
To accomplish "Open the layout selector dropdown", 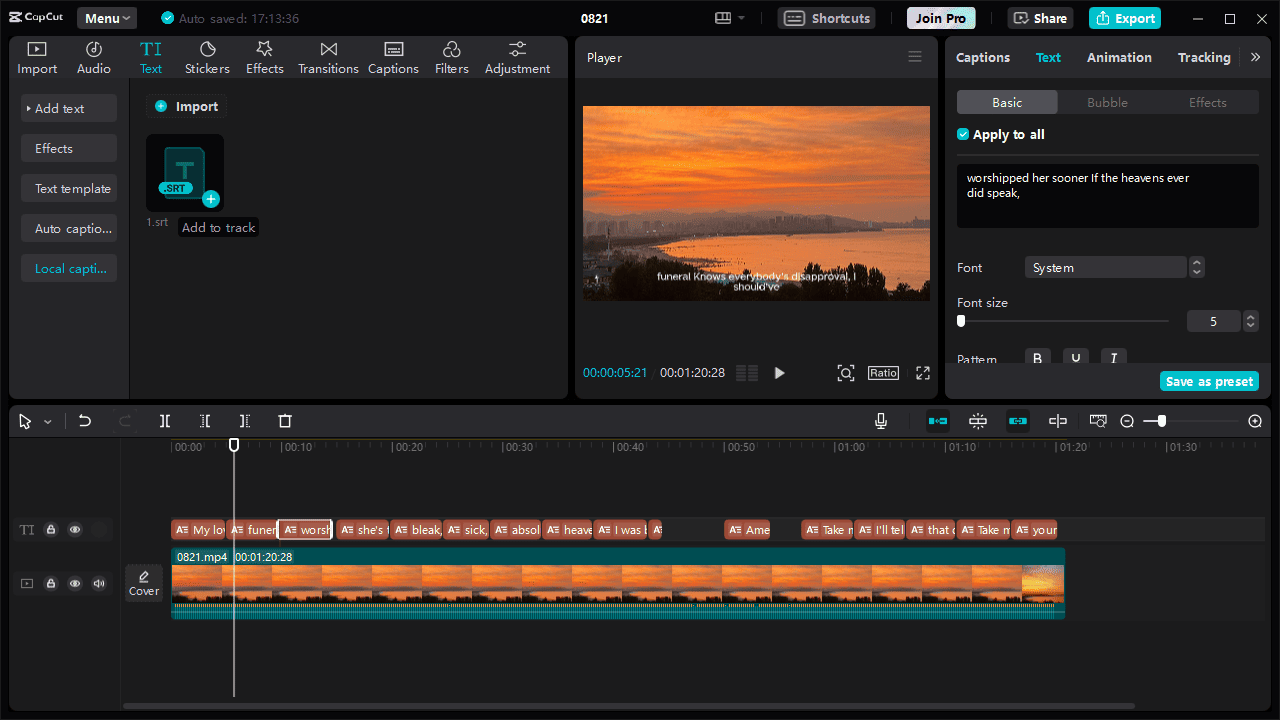I will 730,18.
